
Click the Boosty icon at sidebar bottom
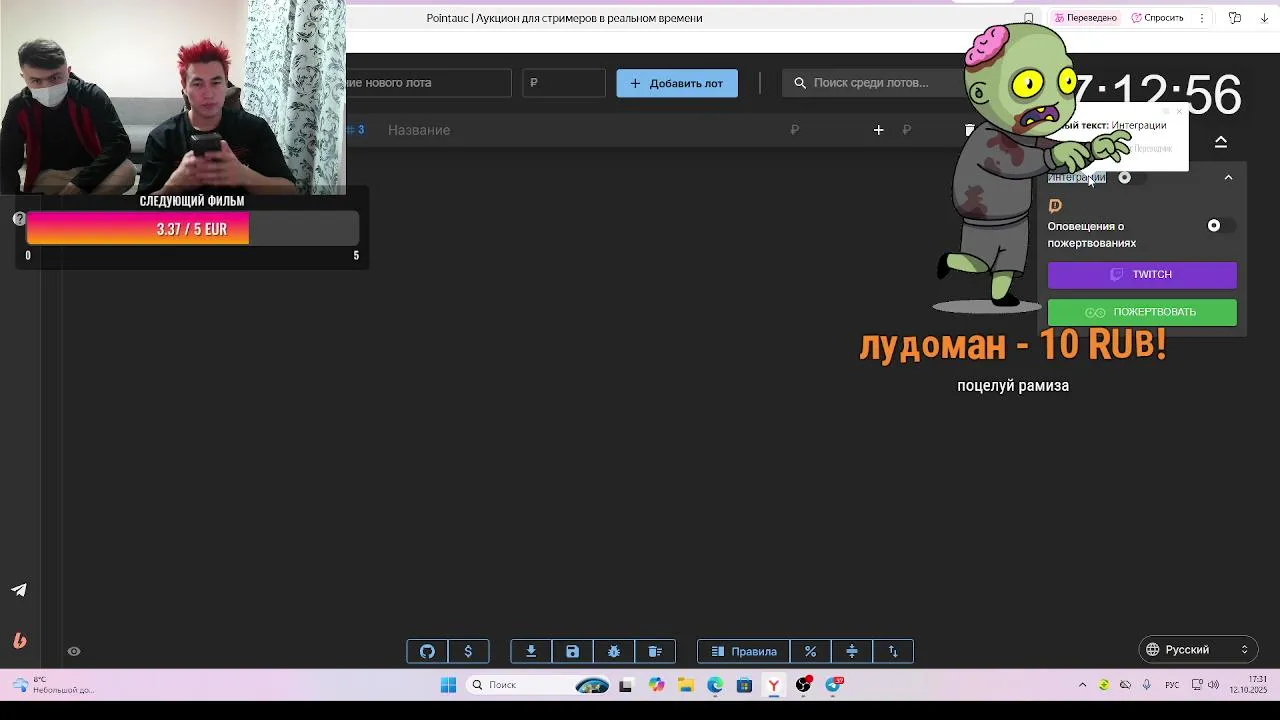click(19, 641)
